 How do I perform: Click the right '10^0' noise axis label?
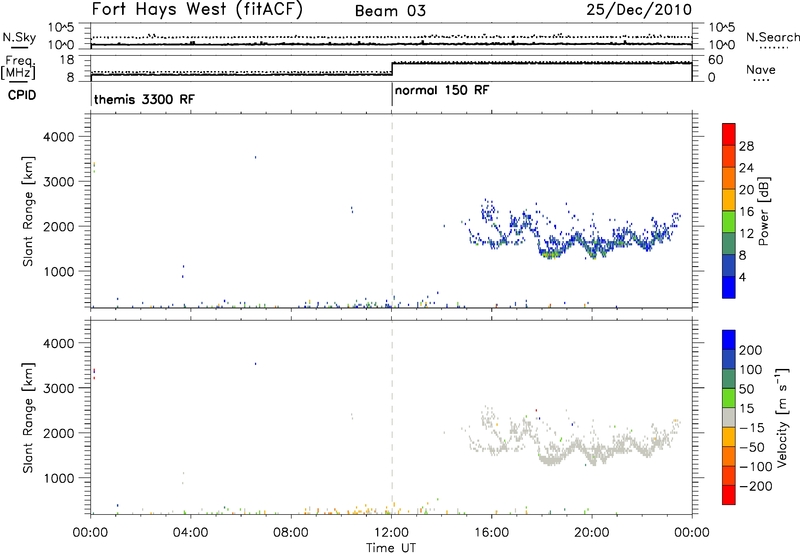721,45
